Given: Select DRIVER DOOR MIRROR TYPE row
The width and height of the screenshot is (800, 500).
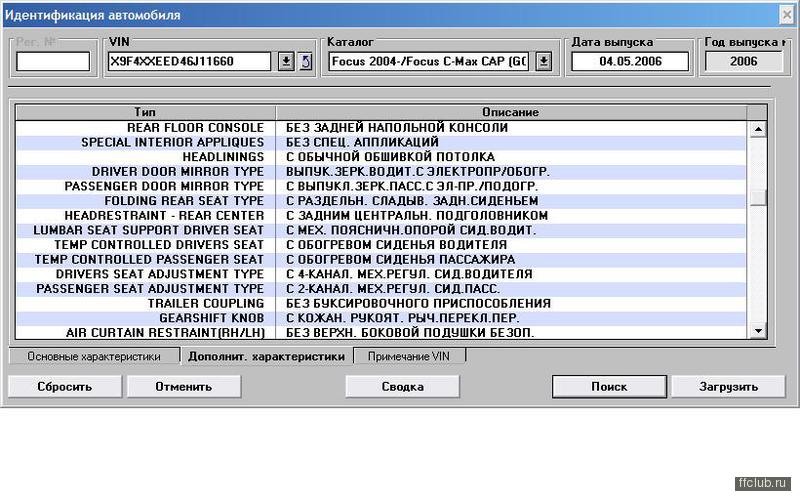Looking at the screenshot, I should [381, 172].
